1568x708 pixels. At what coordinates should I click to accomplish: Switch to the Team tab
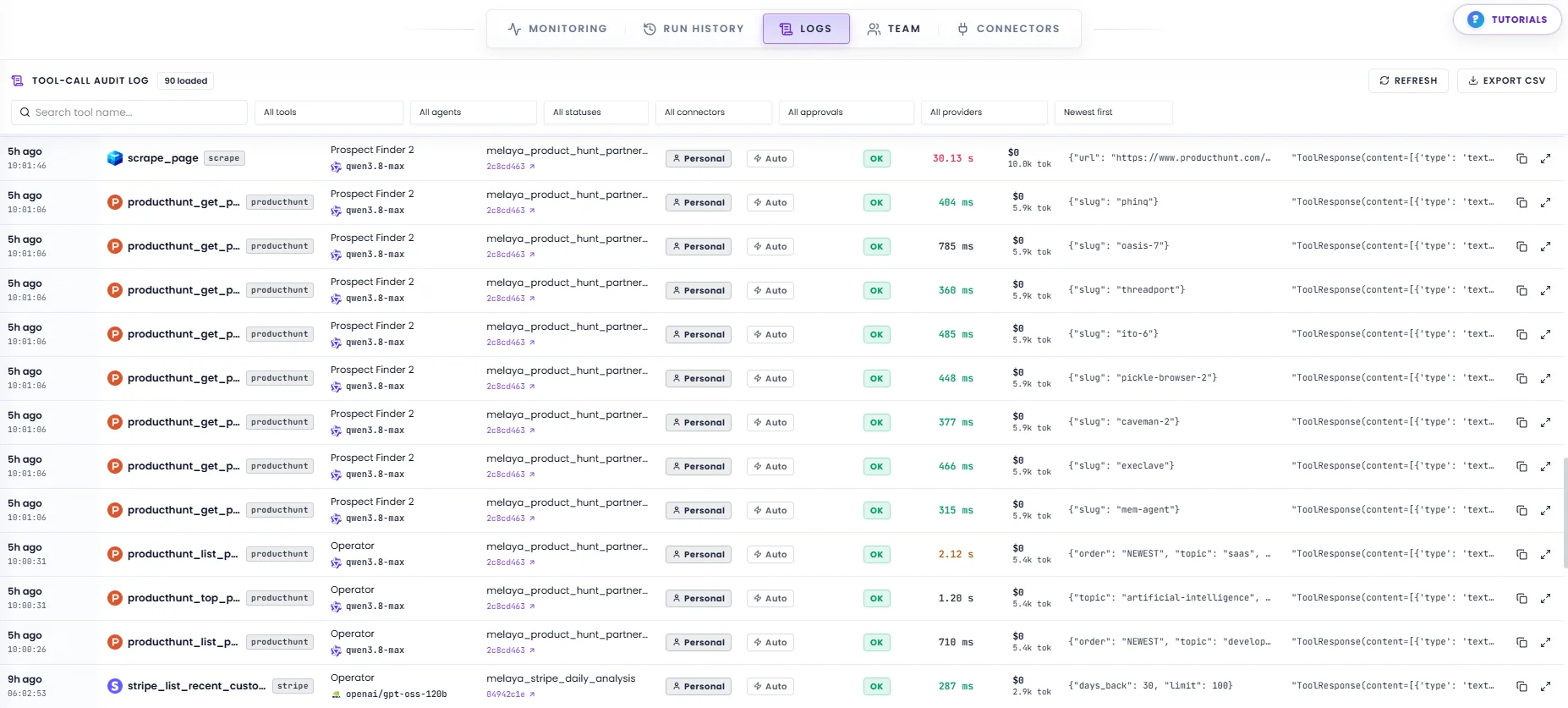pyautogui.click(x=894, y=29)
